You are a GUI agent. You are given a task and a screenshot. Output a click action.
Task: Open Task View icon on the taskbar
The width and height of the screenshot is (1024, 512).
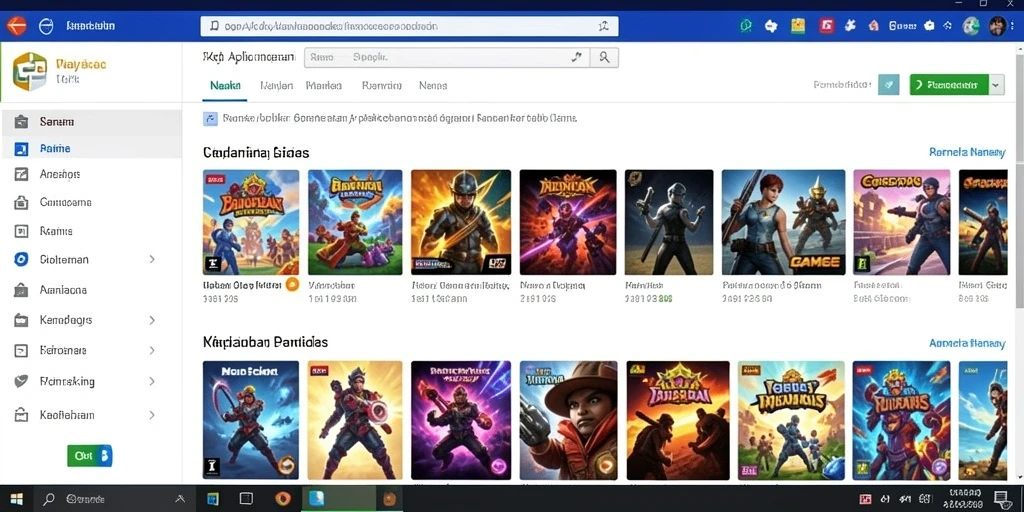(246, 499)
